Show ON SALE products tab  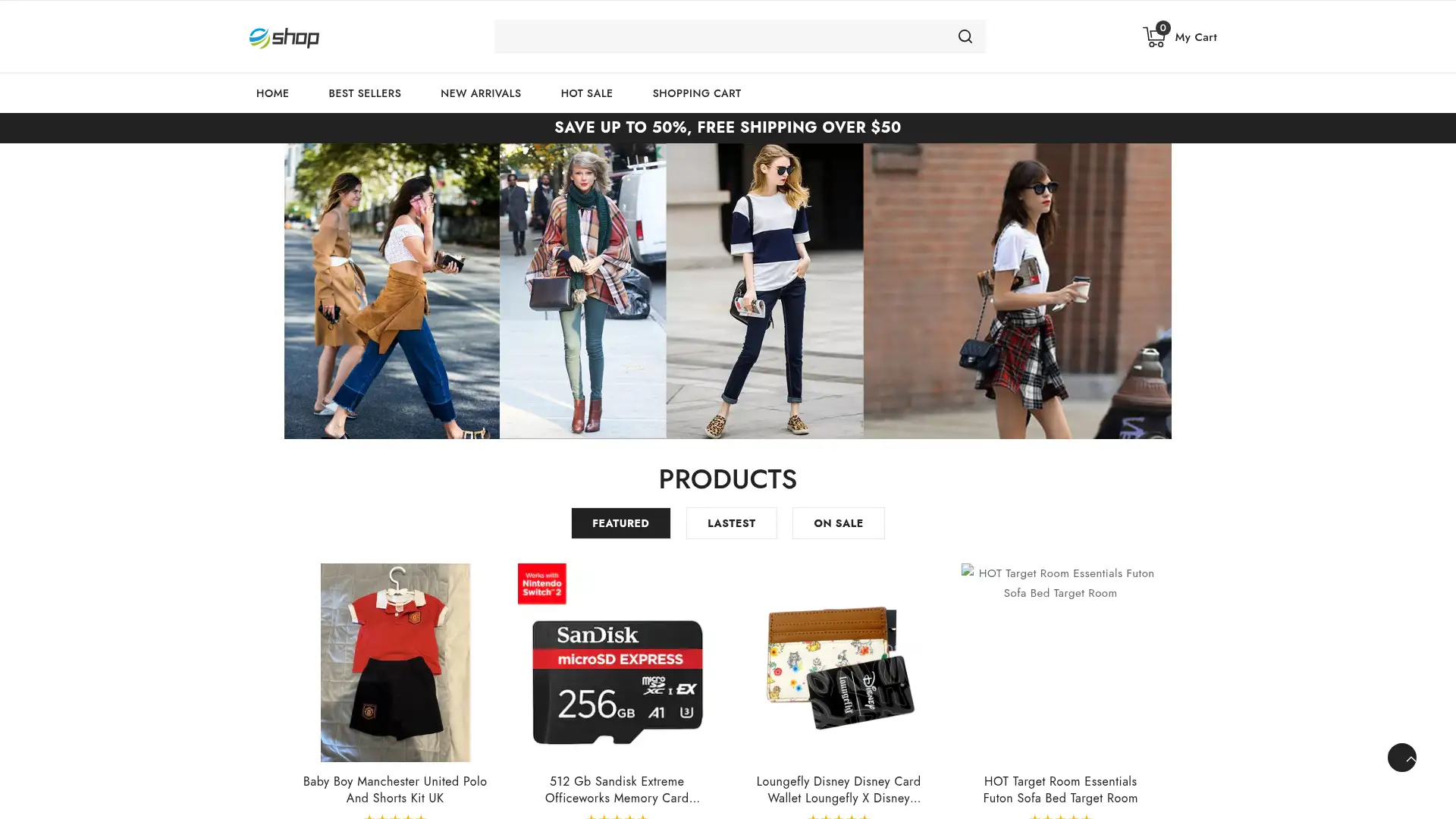[838, 523]
